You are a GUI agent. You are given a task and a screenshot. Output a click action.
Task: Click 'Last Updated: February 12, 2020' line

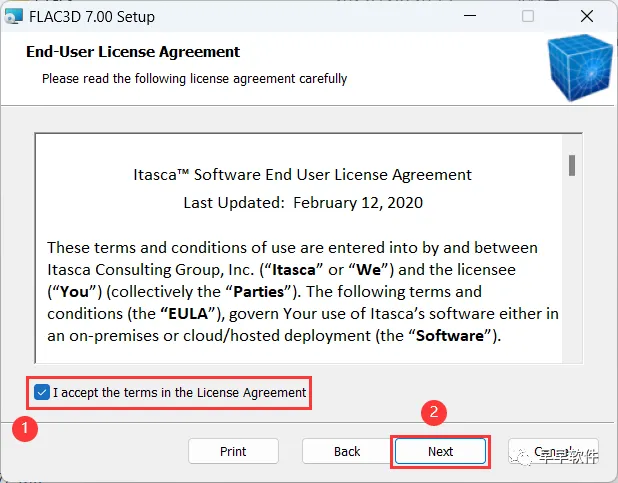click(x=303, y=203)
